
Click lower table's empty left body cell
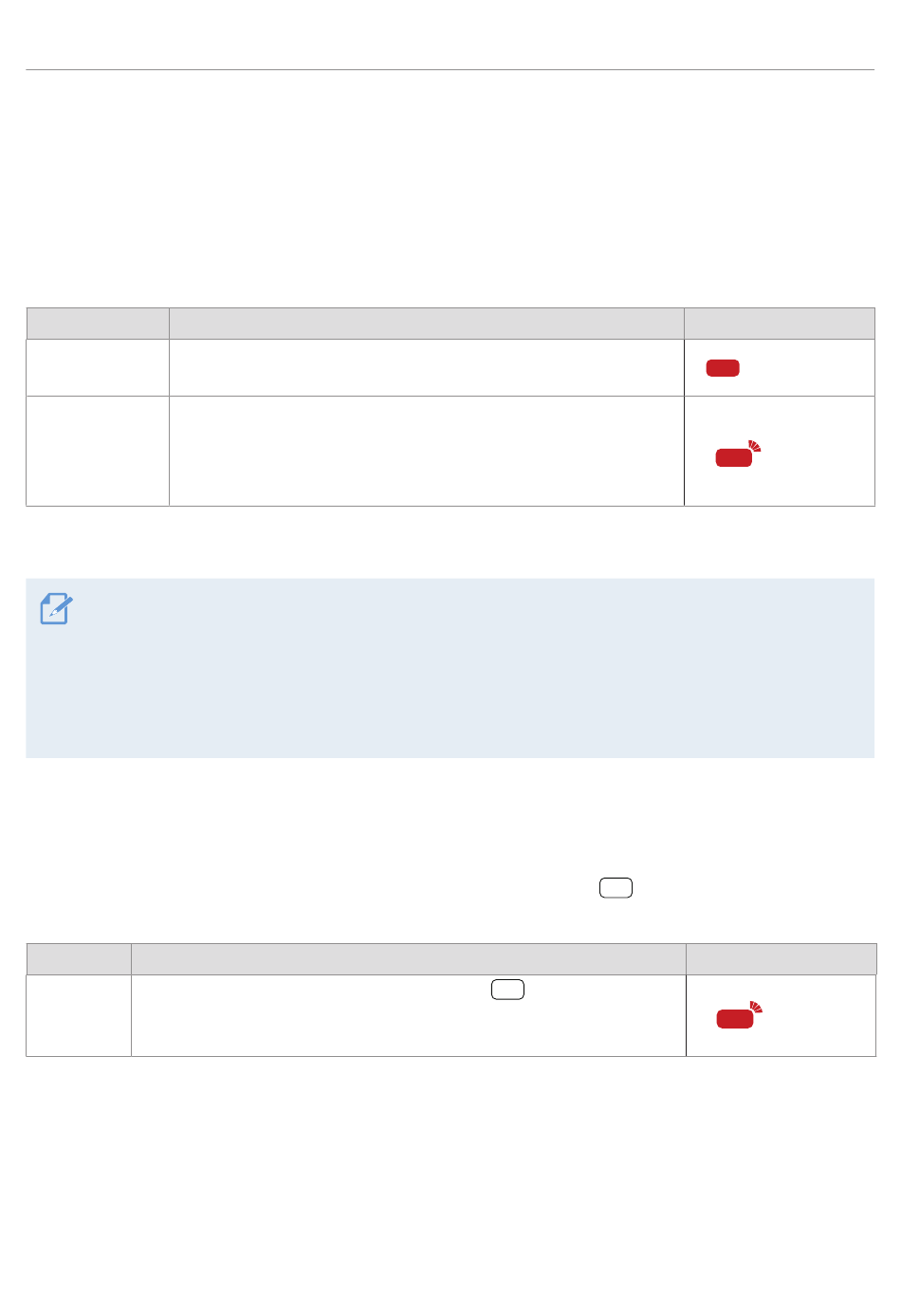(79, 1015)
